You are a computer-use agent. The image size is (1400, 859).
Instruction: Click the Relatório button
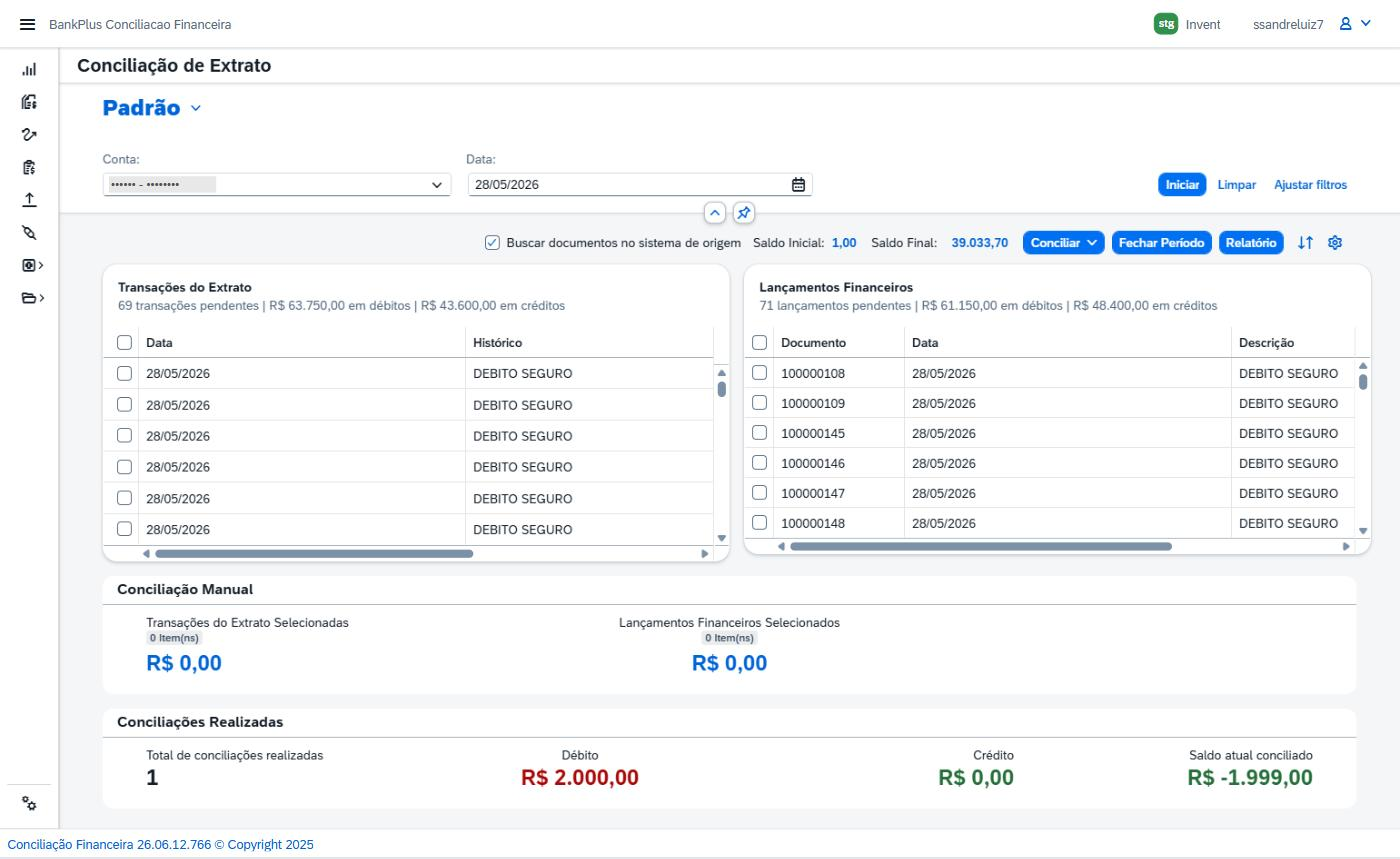coord(1251,243)
